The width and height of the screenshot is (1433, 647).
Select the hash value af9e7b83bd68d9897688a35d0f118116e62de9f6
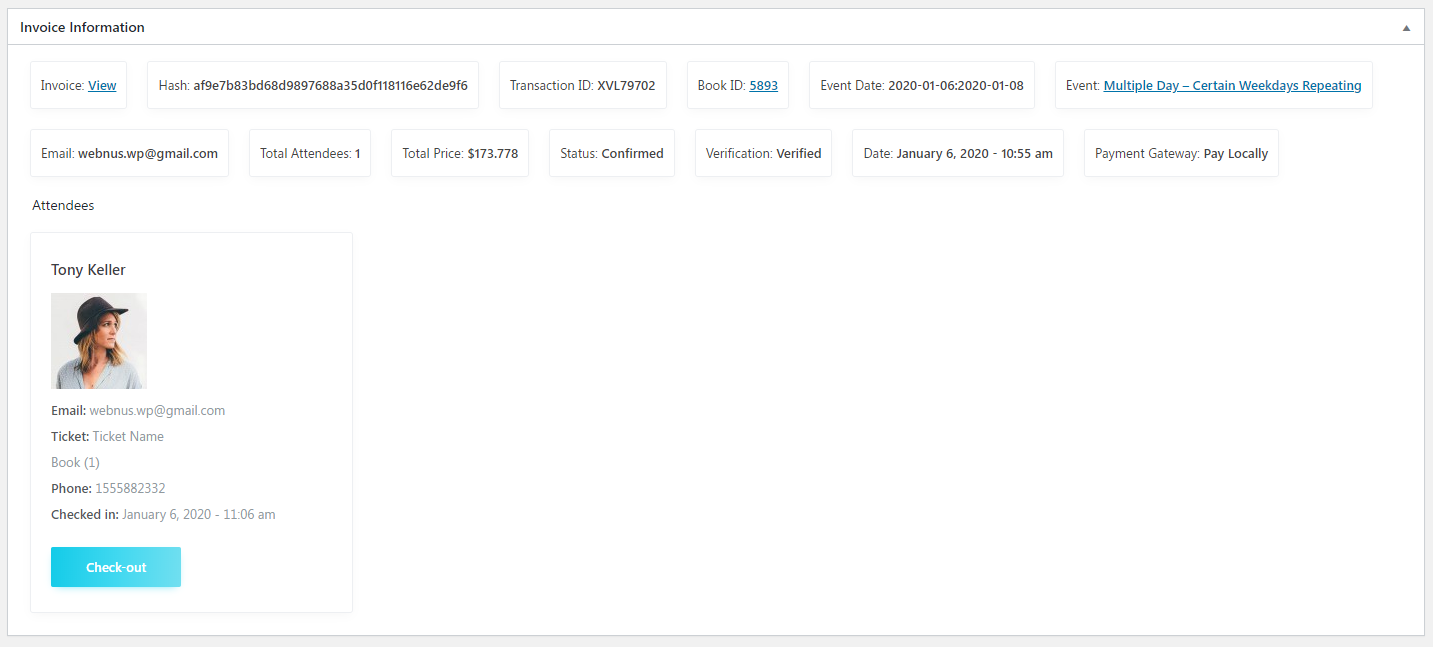click(330, 86)
